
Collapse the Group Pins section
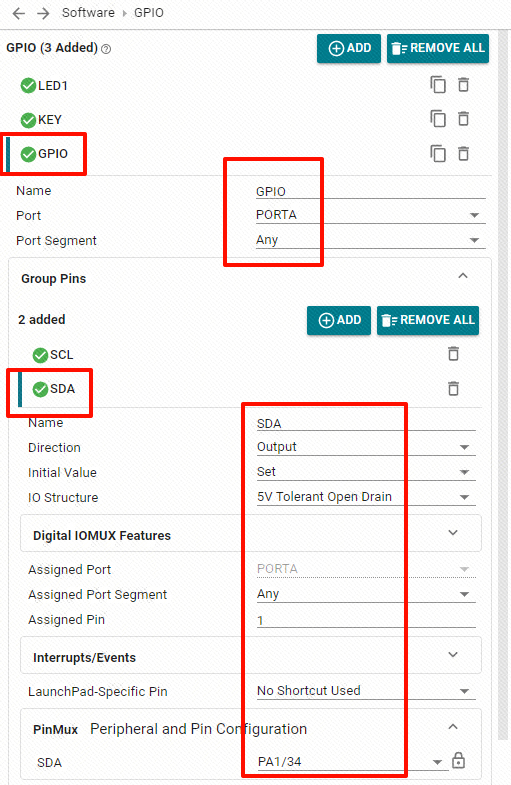click(x=463, y=276)
